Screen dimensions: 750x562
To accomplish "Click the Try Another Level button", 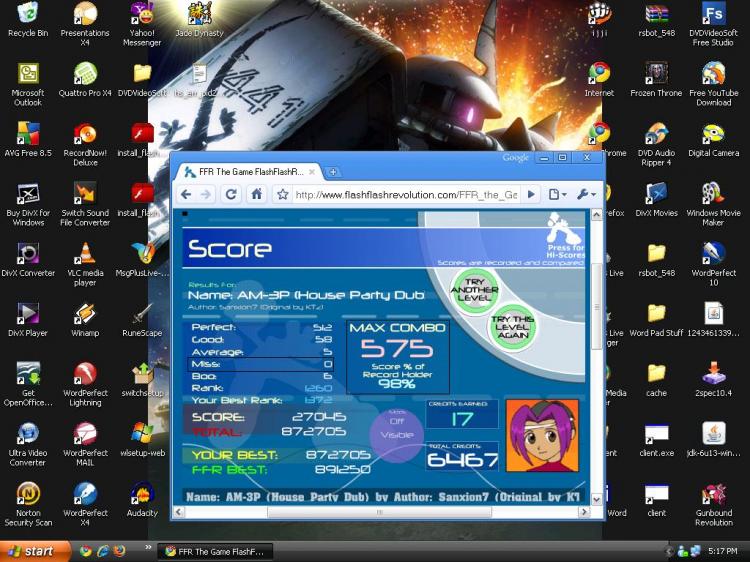I will tap(474, 290).
